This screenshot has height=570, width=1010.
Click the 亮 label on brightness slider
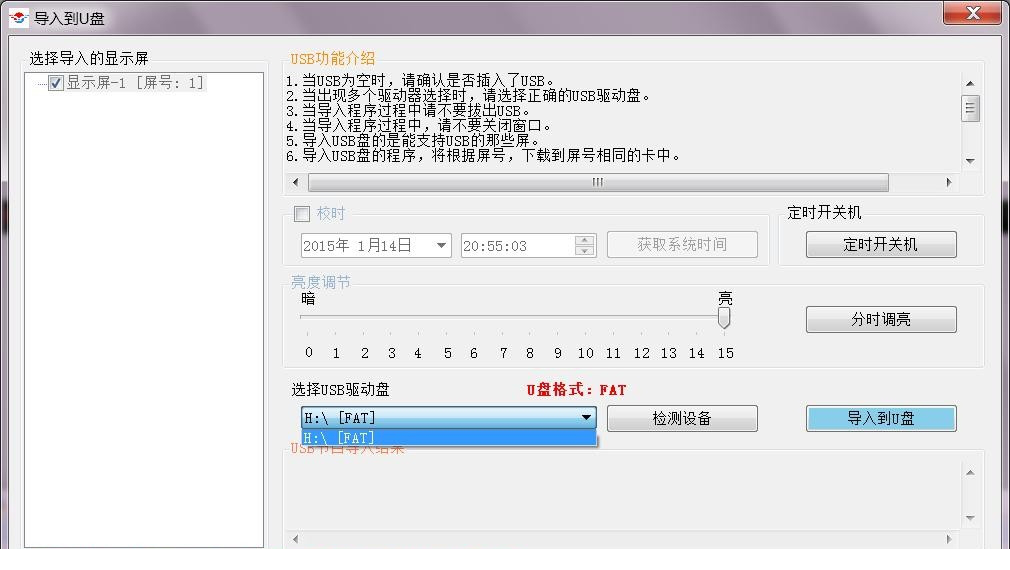click(725, 298)
